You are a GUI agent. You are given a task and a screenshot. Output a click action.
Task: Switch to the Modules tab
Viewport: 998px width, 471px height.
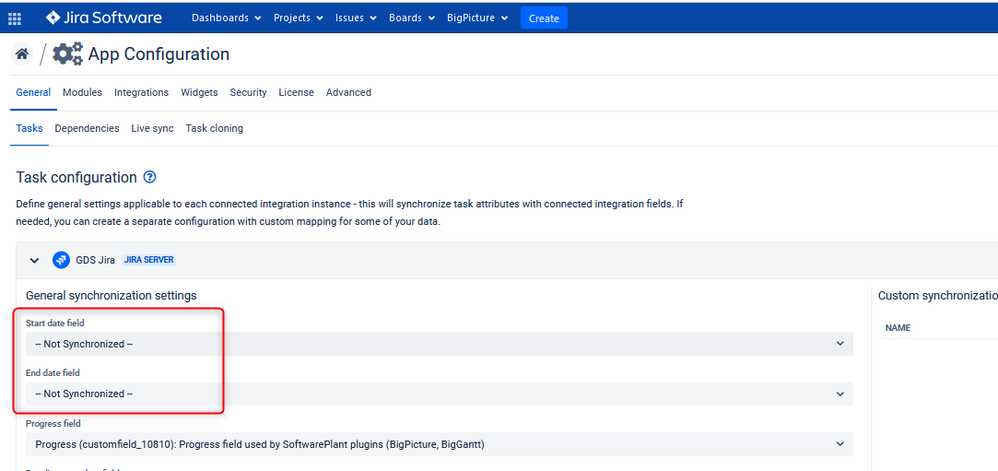pos(82,92)
